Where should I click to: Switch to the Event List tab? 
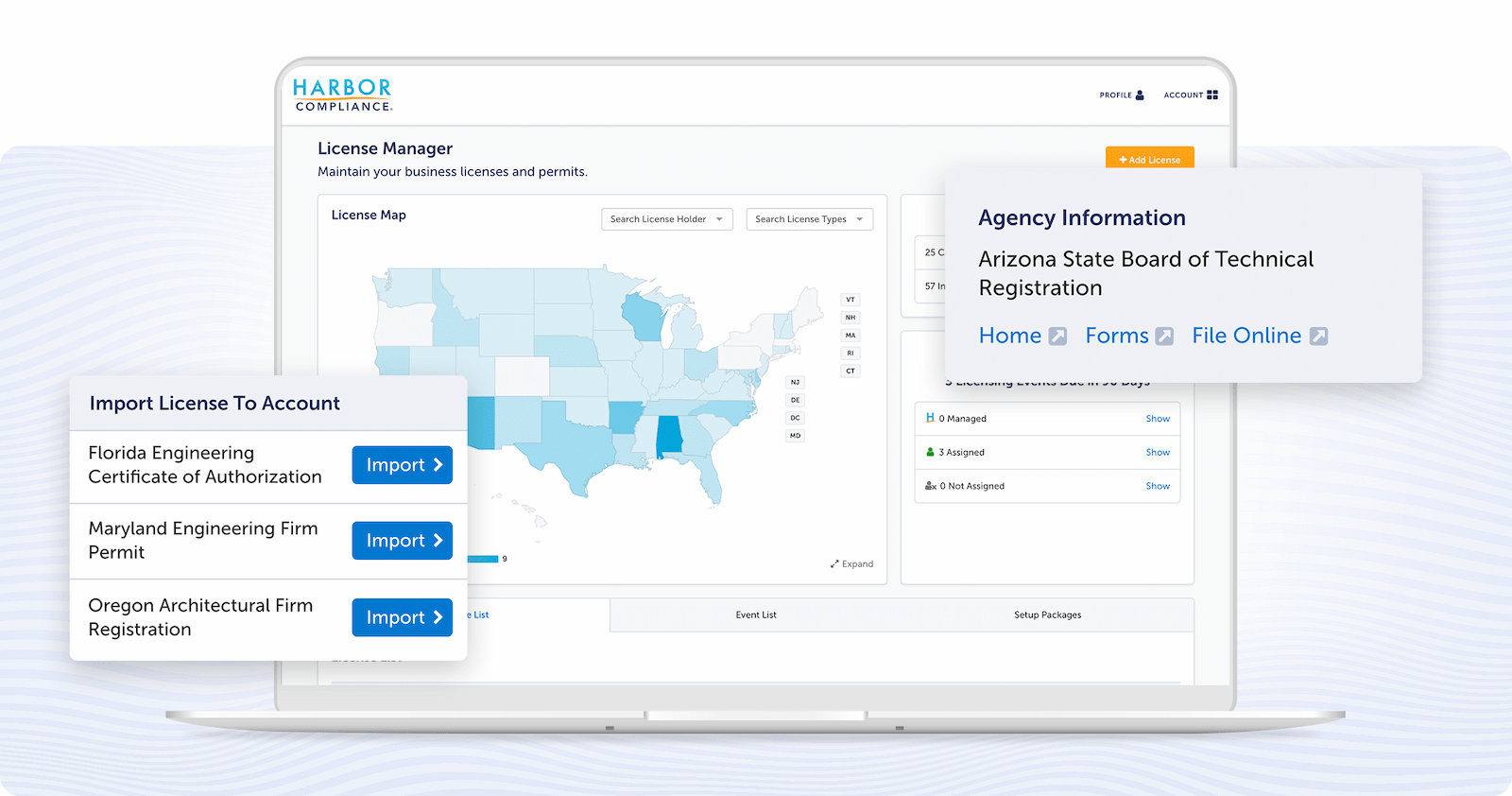pyautogui.click(x=756, y=615)
